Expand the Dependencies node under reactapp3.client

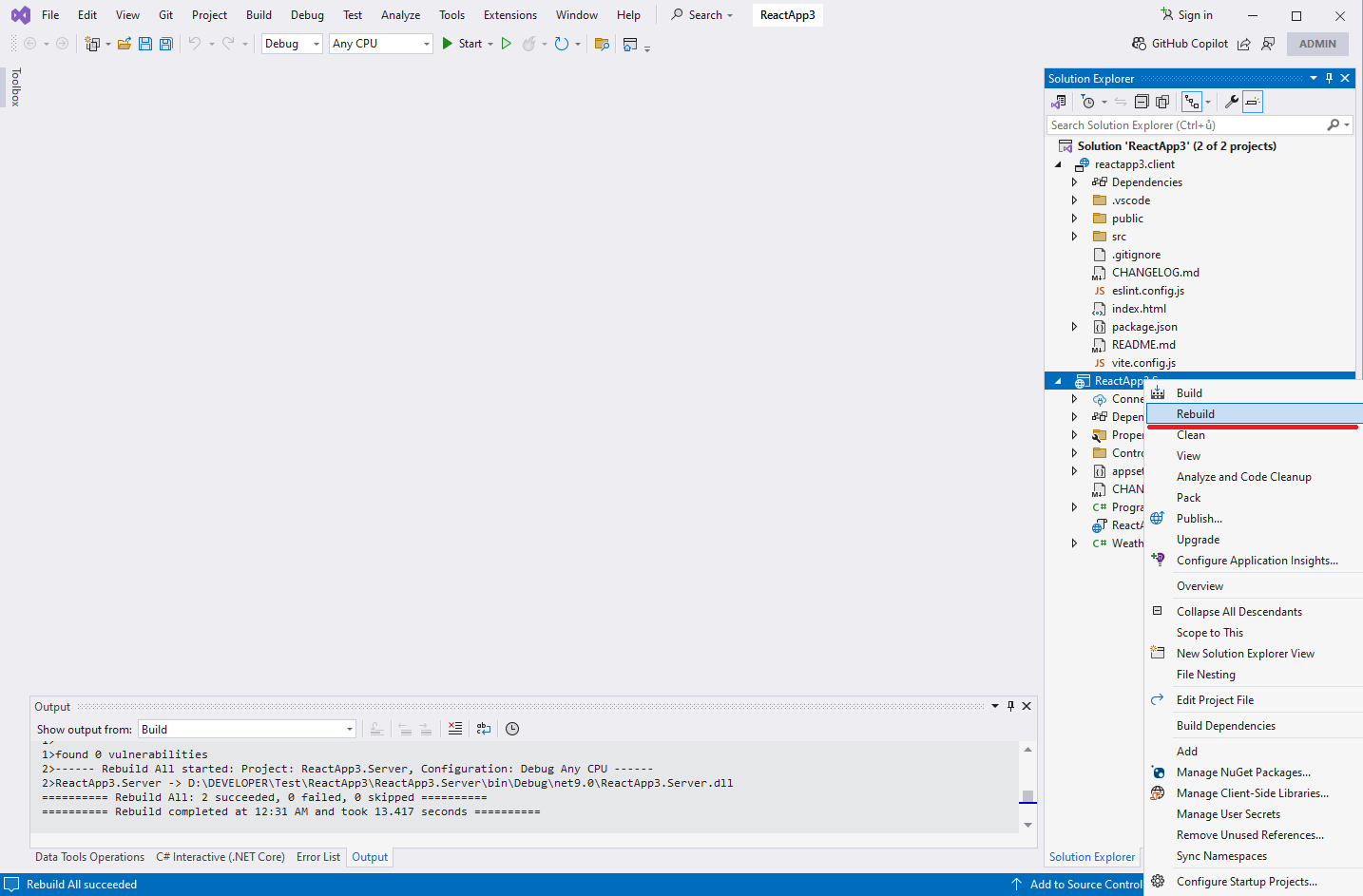(1075, 182)
